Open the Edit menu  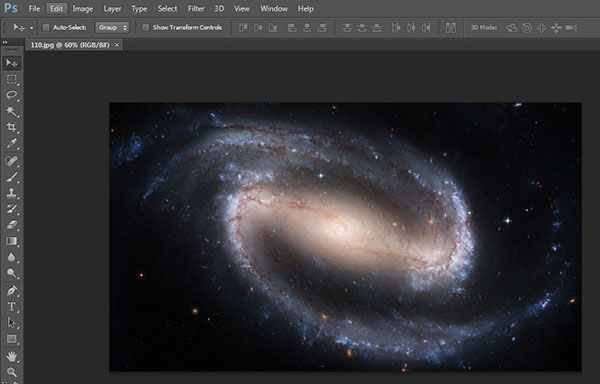(x=57, y=8)
